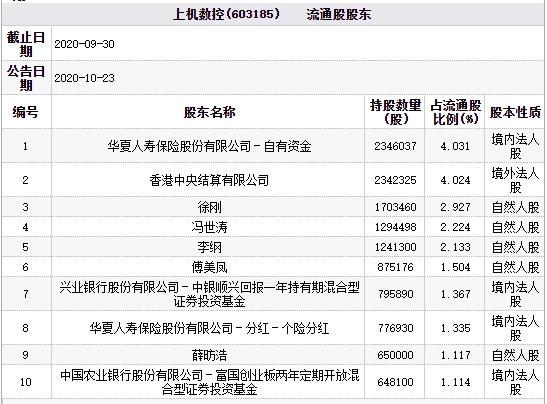This screenshot has width=547, height=404.
Task: Select shareholder name 冯世涛
Action: pos(209,227)
